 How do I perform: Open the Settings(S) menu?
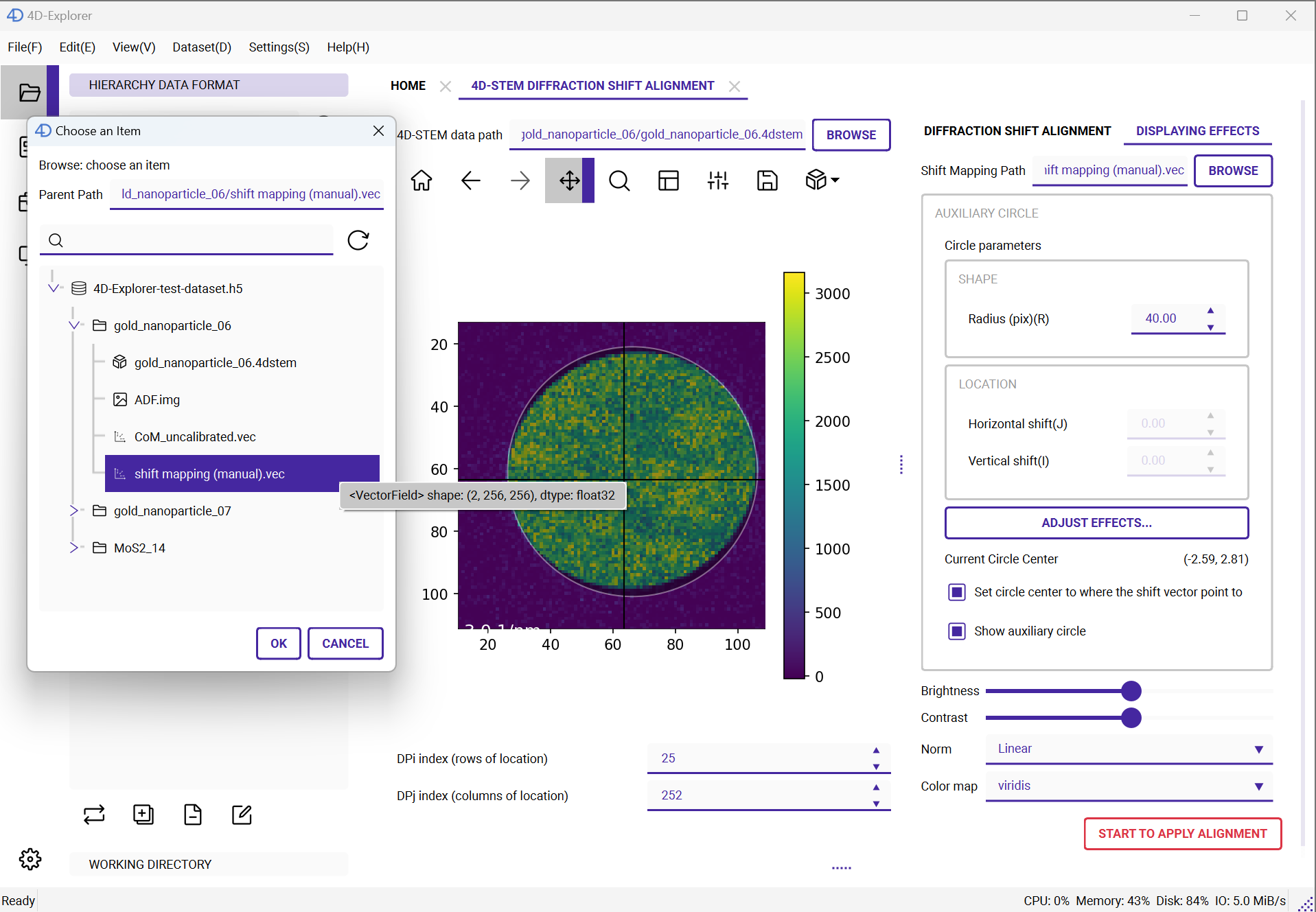279,47
